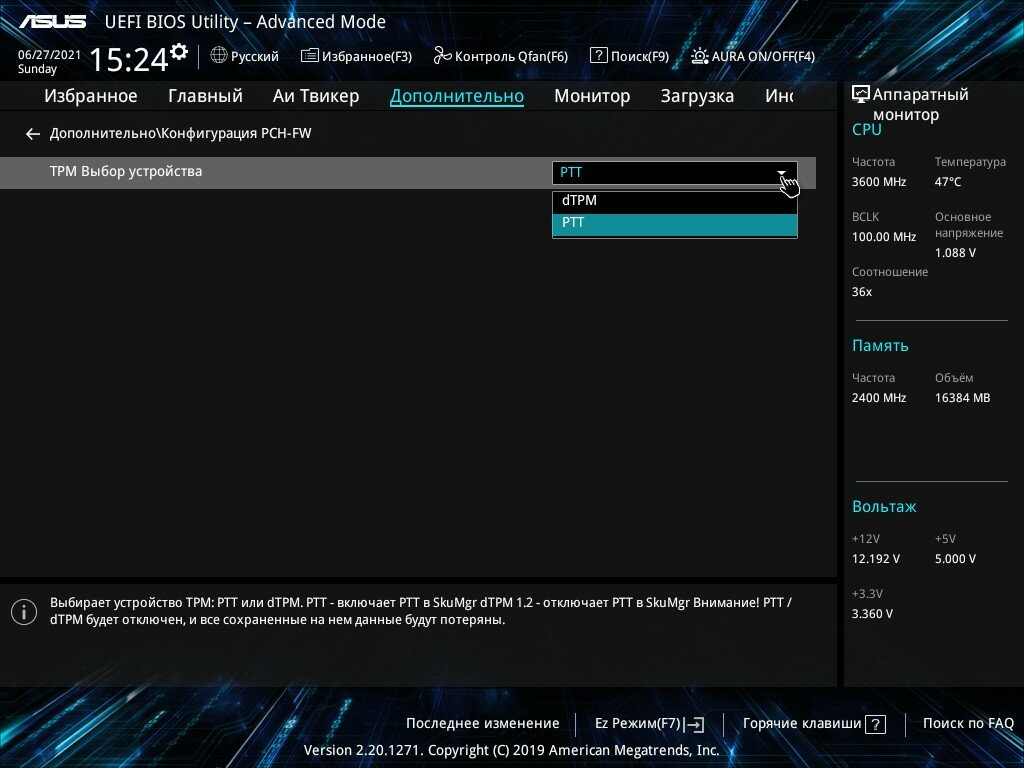Click the memory frequency value 2400 MHz

point(878,398)
